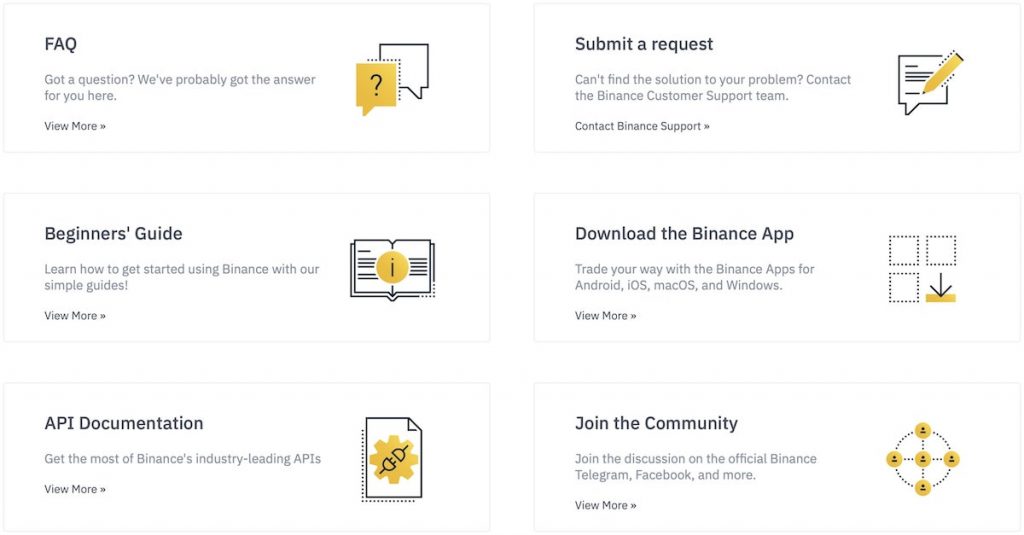Click the Download the Binance App arrow icon
Viewport: 1024px width, 535px height.
point(923,269)
